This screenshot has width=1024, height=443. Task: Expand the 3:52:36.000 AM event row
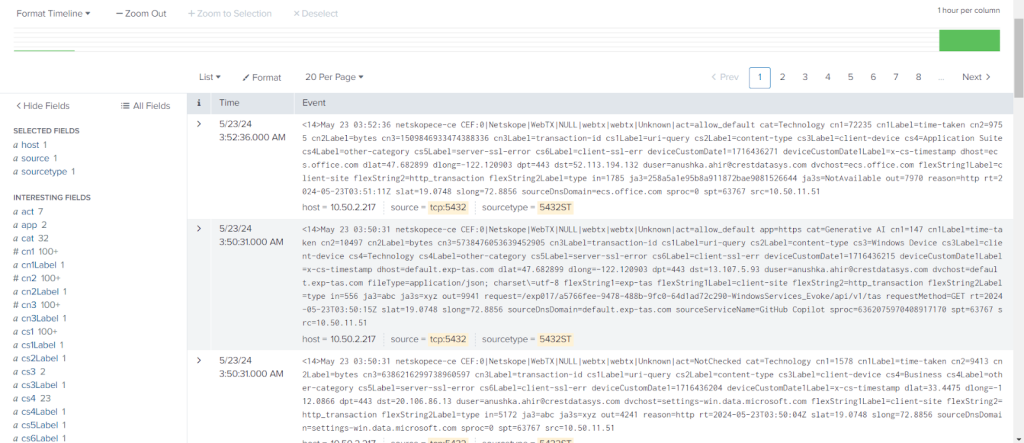(199, 123)
